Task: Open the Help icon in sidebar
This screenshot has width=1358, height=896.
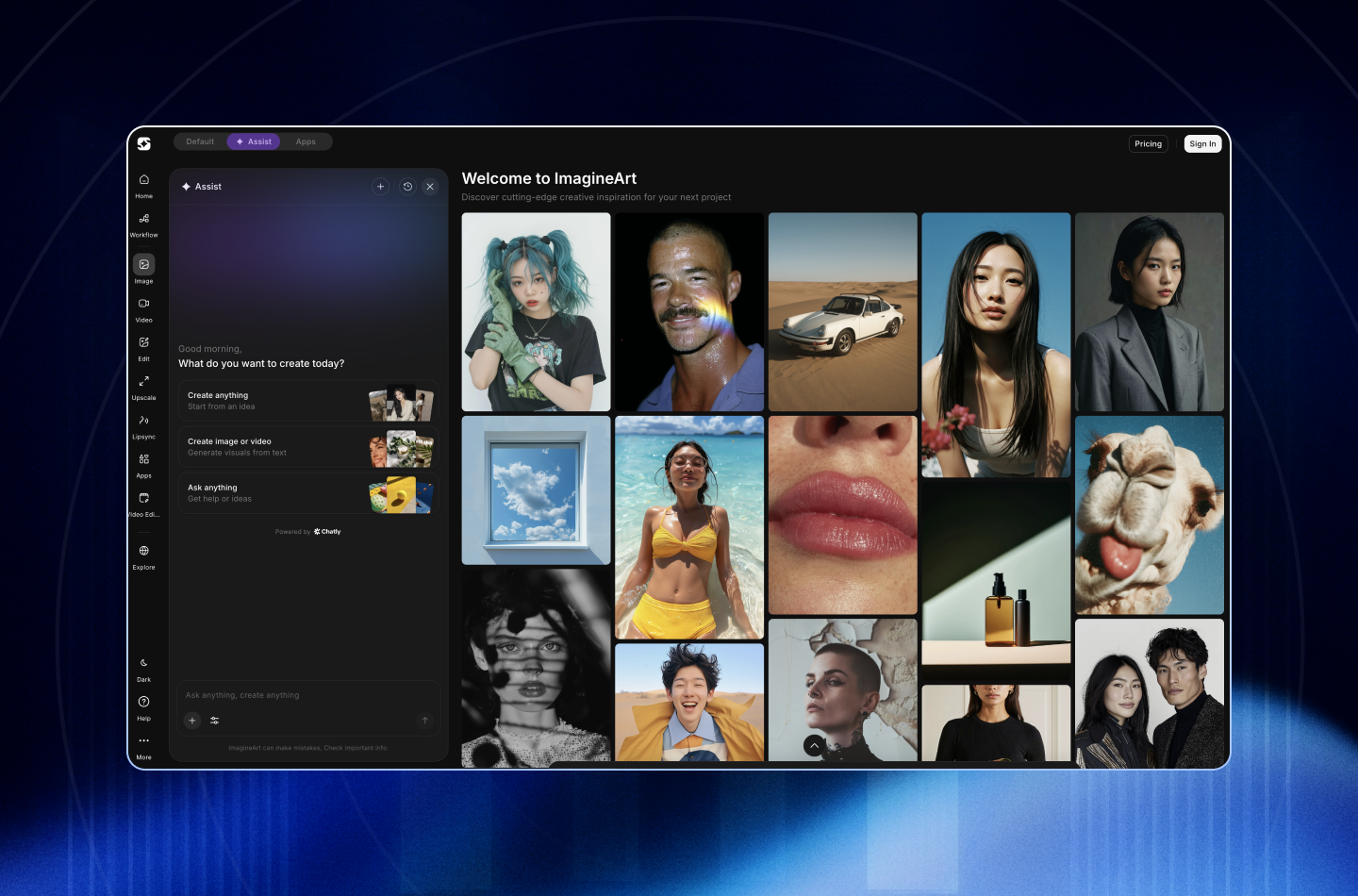Action: click(143, 703)
